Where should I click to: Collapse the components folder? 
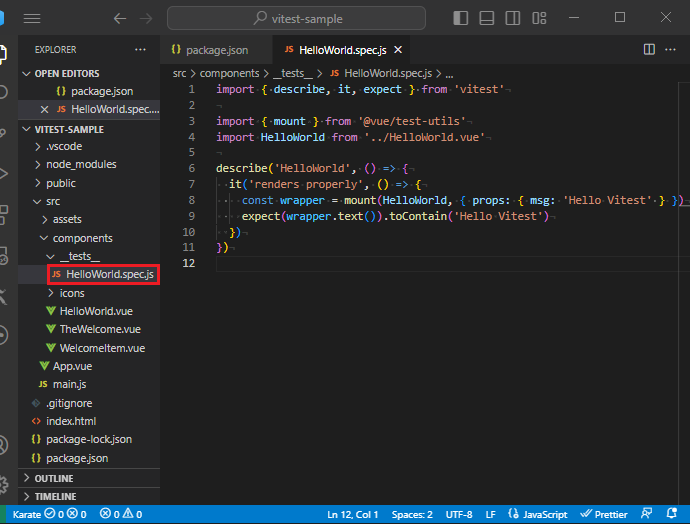(x=89, y=238)
